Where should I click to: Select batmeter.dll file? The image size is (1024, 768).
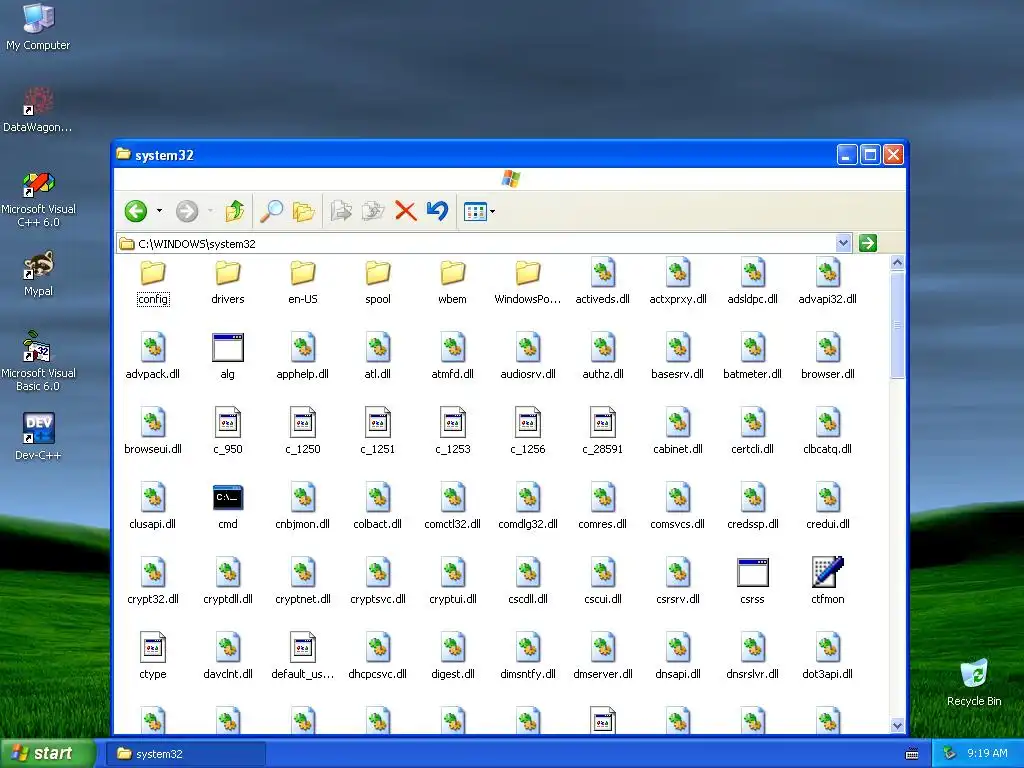tap(752, 357)
